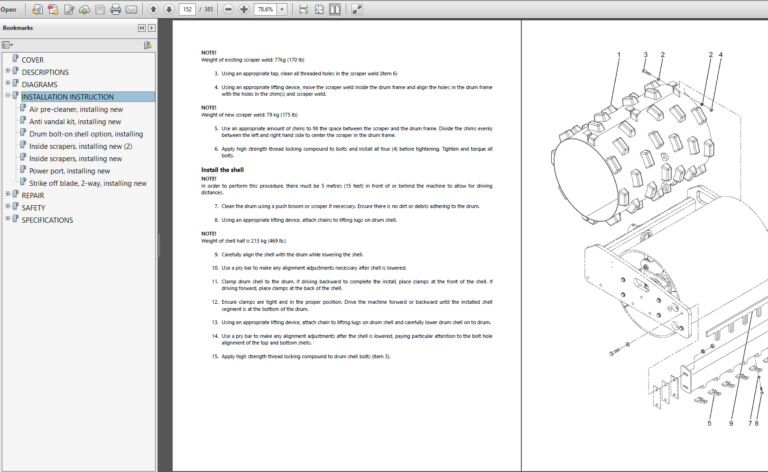Viewport: 768px width, 472px height.
Task: Click the page icon beside Air pre-cleaner bookmark
Action: pyautogui.click(x=23, y=108)
